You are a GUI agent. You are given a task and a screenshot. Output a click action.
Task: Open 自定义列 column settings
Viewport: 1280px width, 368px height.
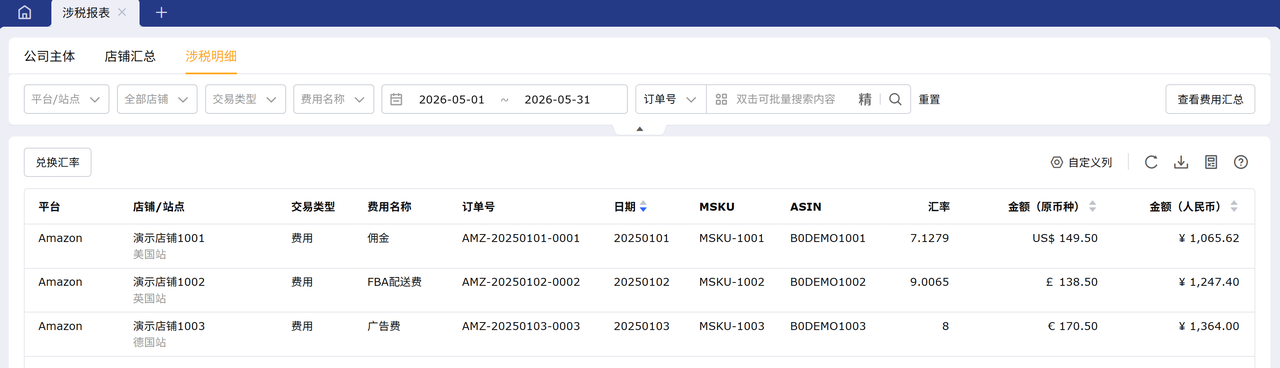point(1081,162)
